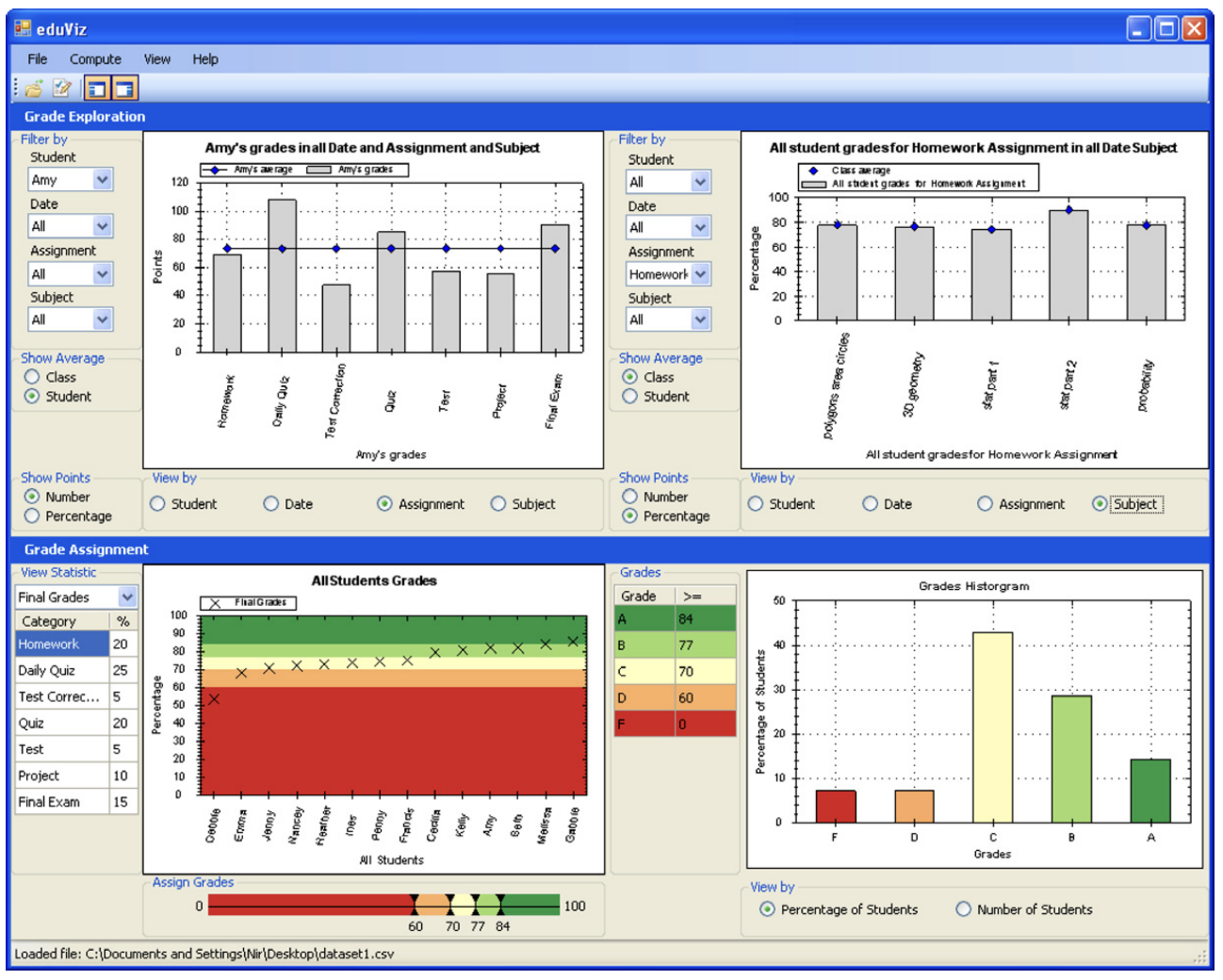Expand the Assignment dropdown showing Homework
1223x980 pixels.
pyautogui.click(x=700, y=274)
